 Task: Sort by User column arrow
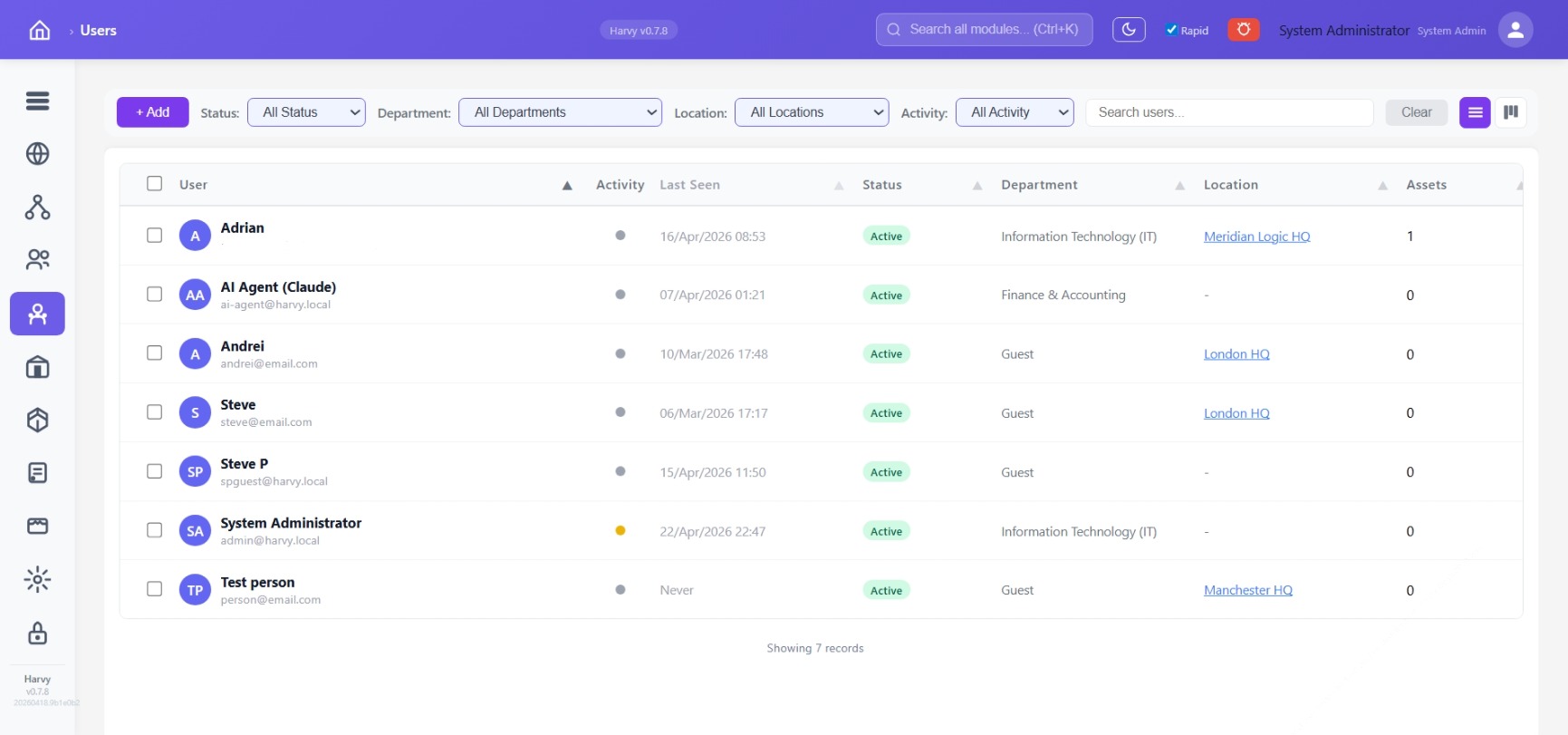pos(567,186)
